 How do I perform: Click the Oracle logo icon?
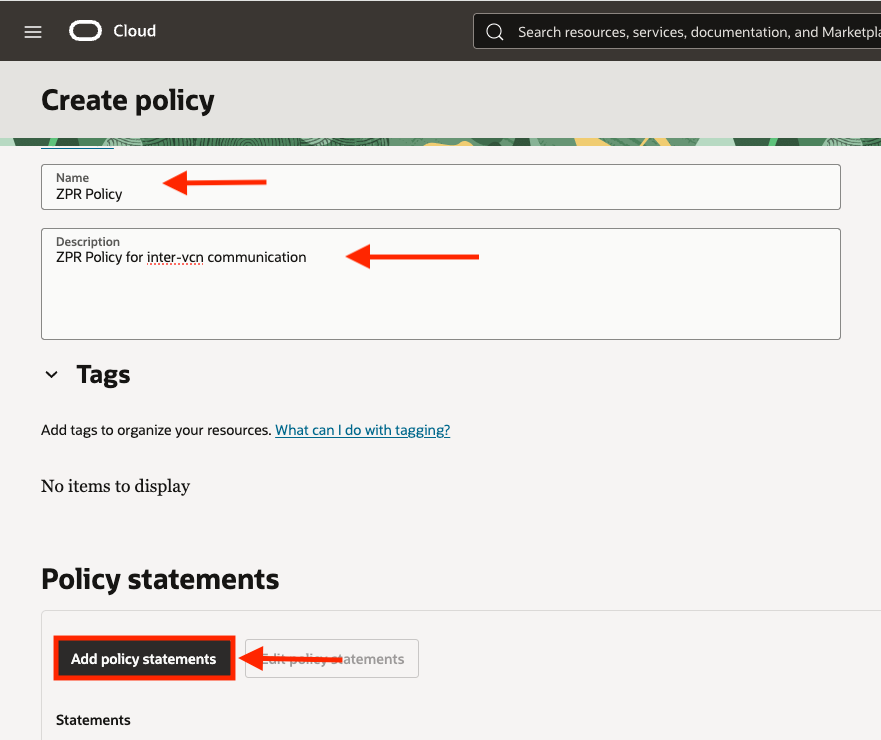point(86,31)
